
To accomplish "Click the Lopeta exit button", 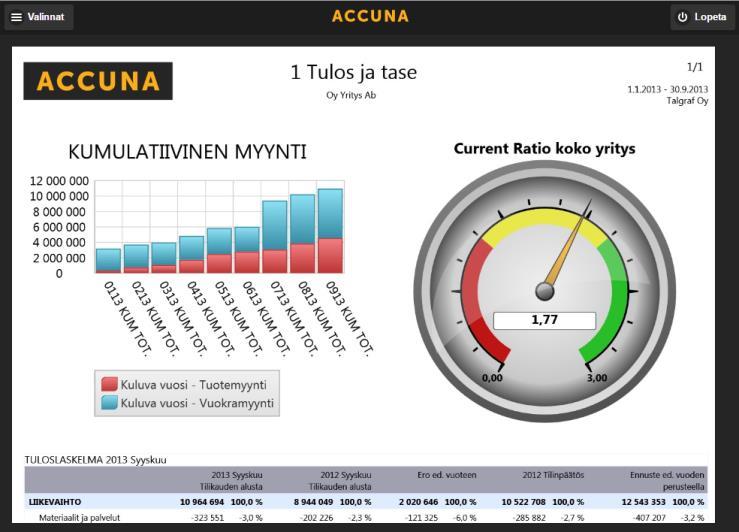I will coord(702,17).
